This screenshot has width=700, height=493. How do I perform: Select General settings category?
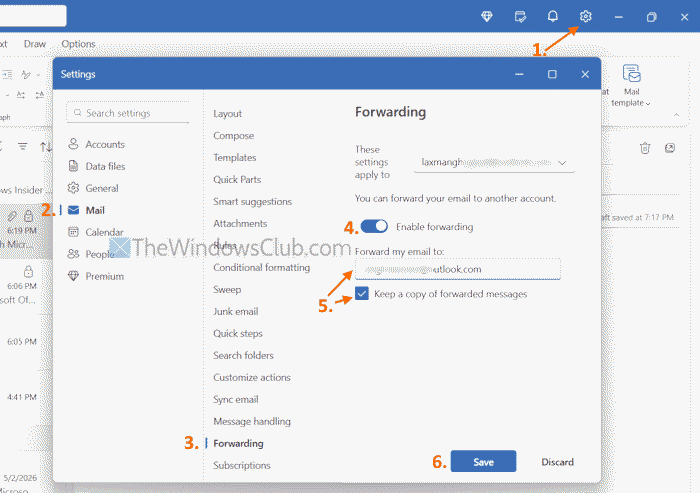click(x=102, y=188)
